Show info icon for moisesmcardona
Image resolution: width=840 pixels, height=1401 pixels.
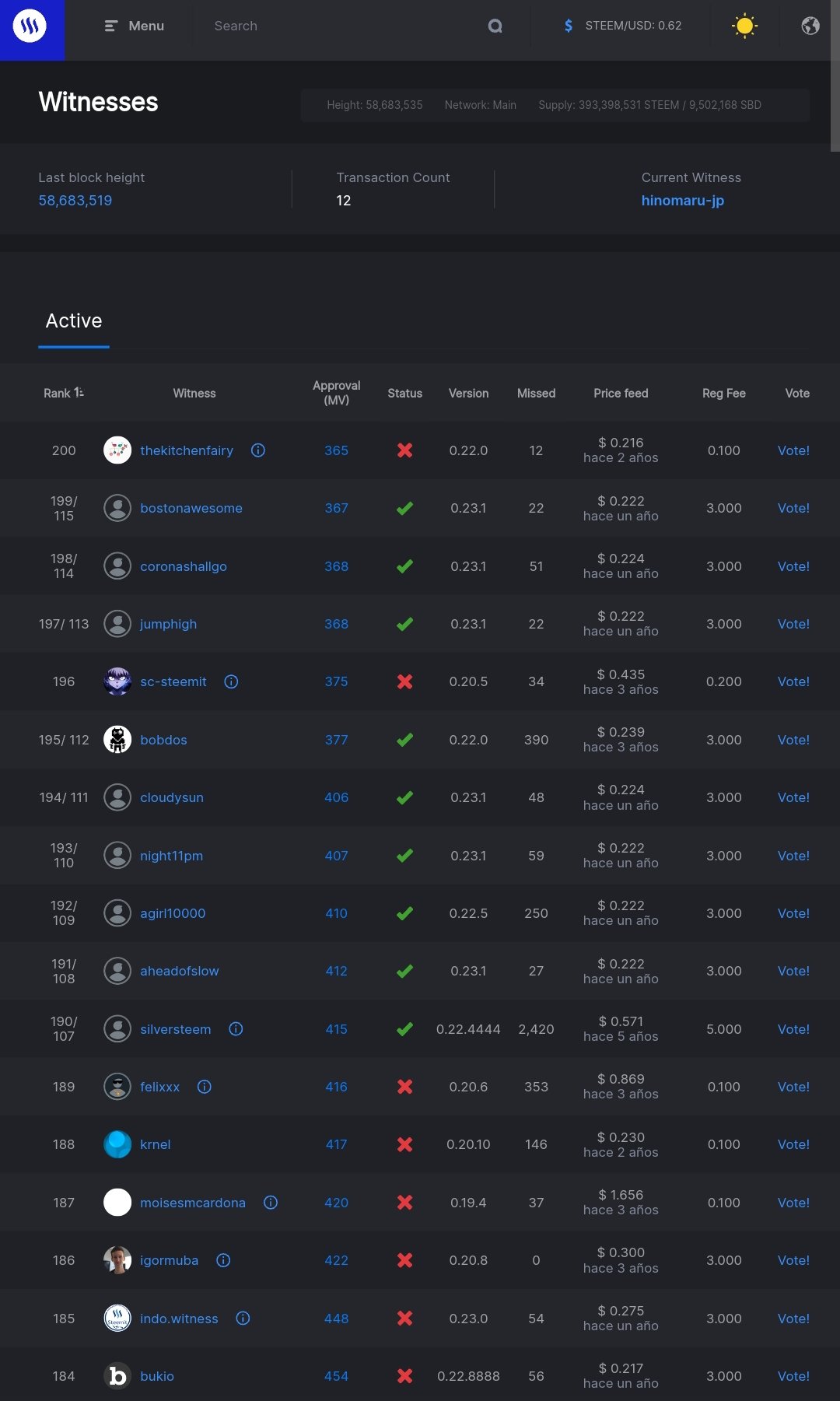tap(271, 1202)
